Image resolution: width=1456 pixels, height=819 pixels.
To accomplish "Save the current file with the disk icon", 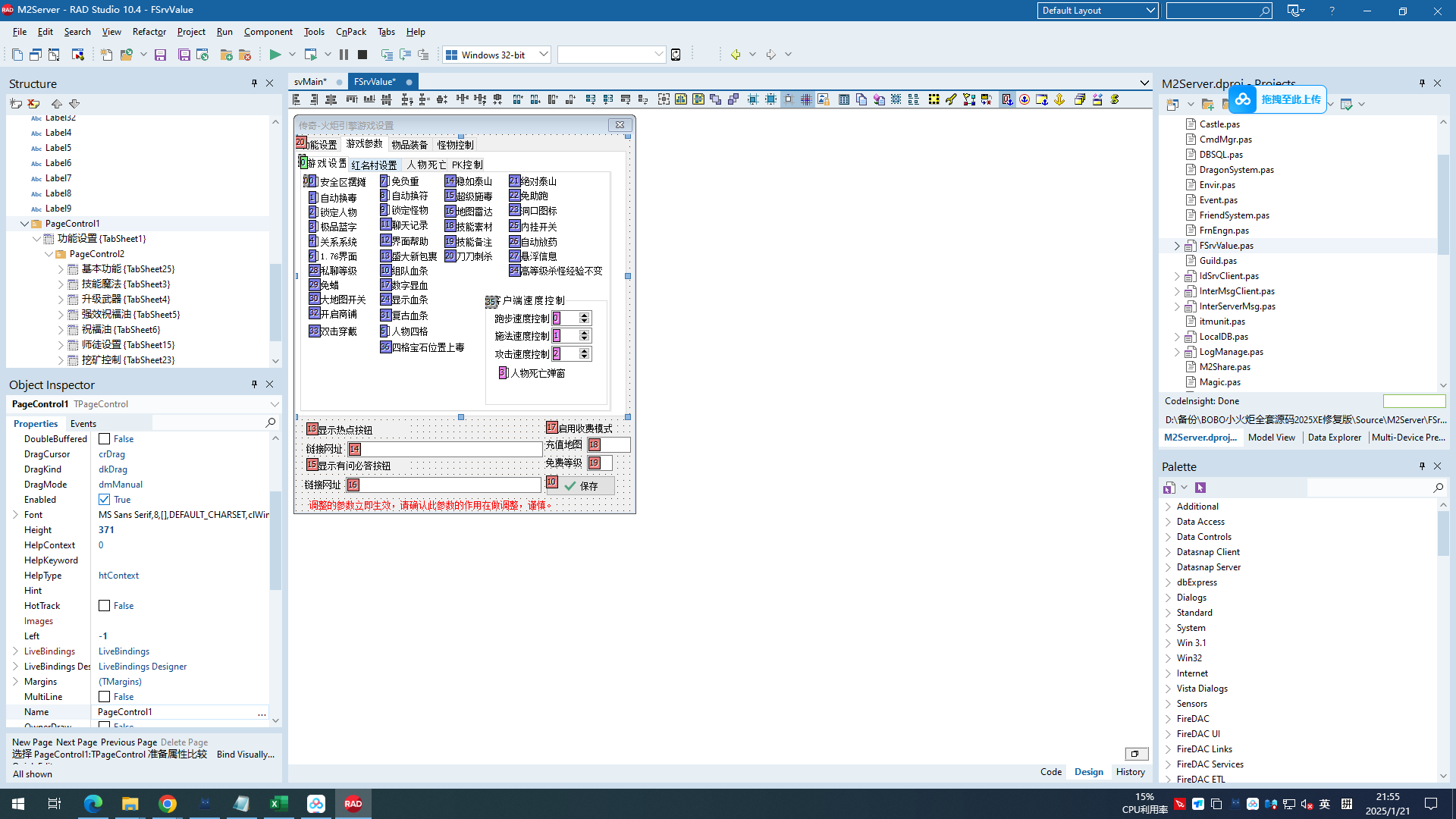I will 160,55.
